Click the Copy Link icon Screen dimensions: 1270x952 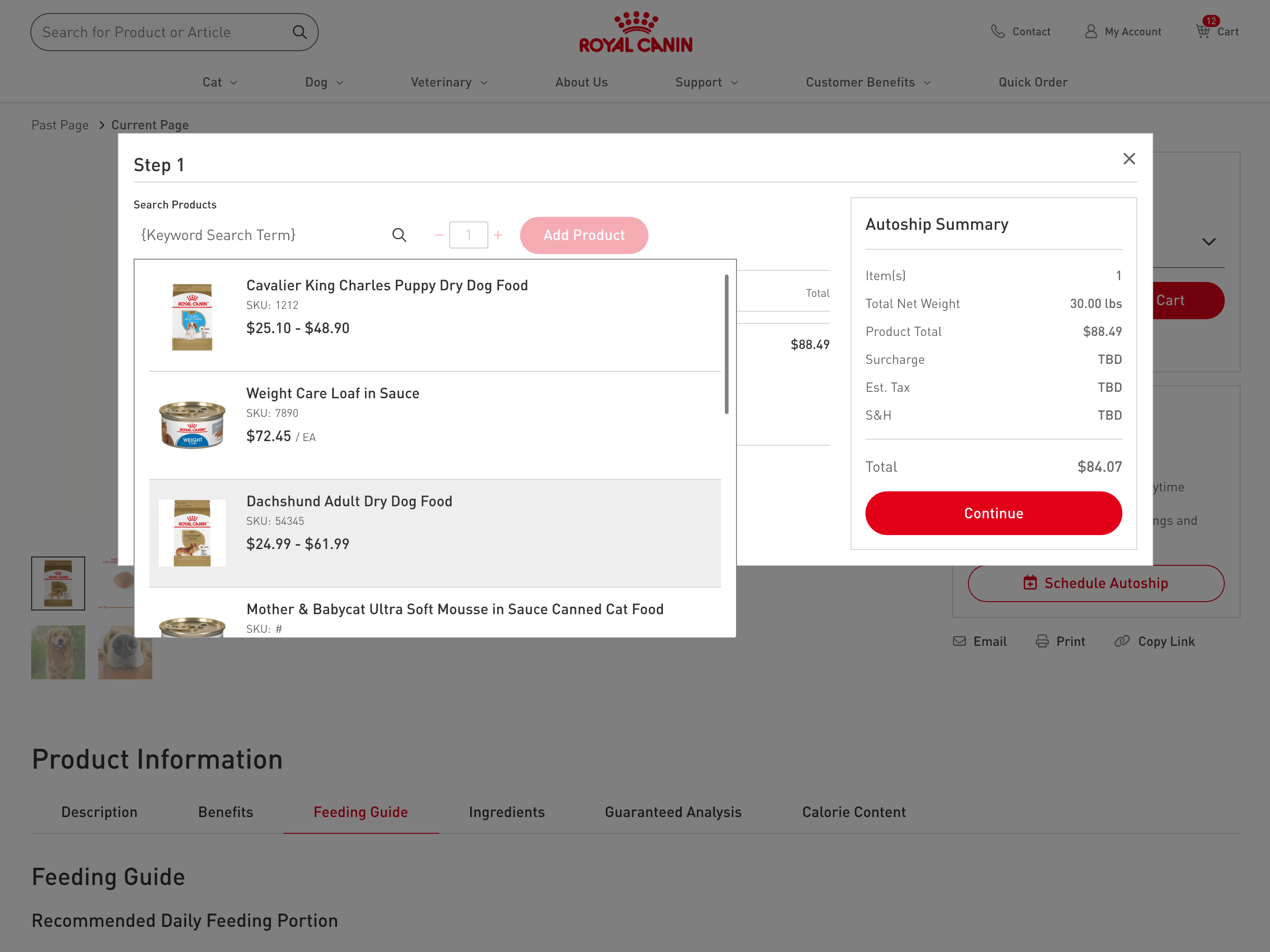pos(1122,641)
